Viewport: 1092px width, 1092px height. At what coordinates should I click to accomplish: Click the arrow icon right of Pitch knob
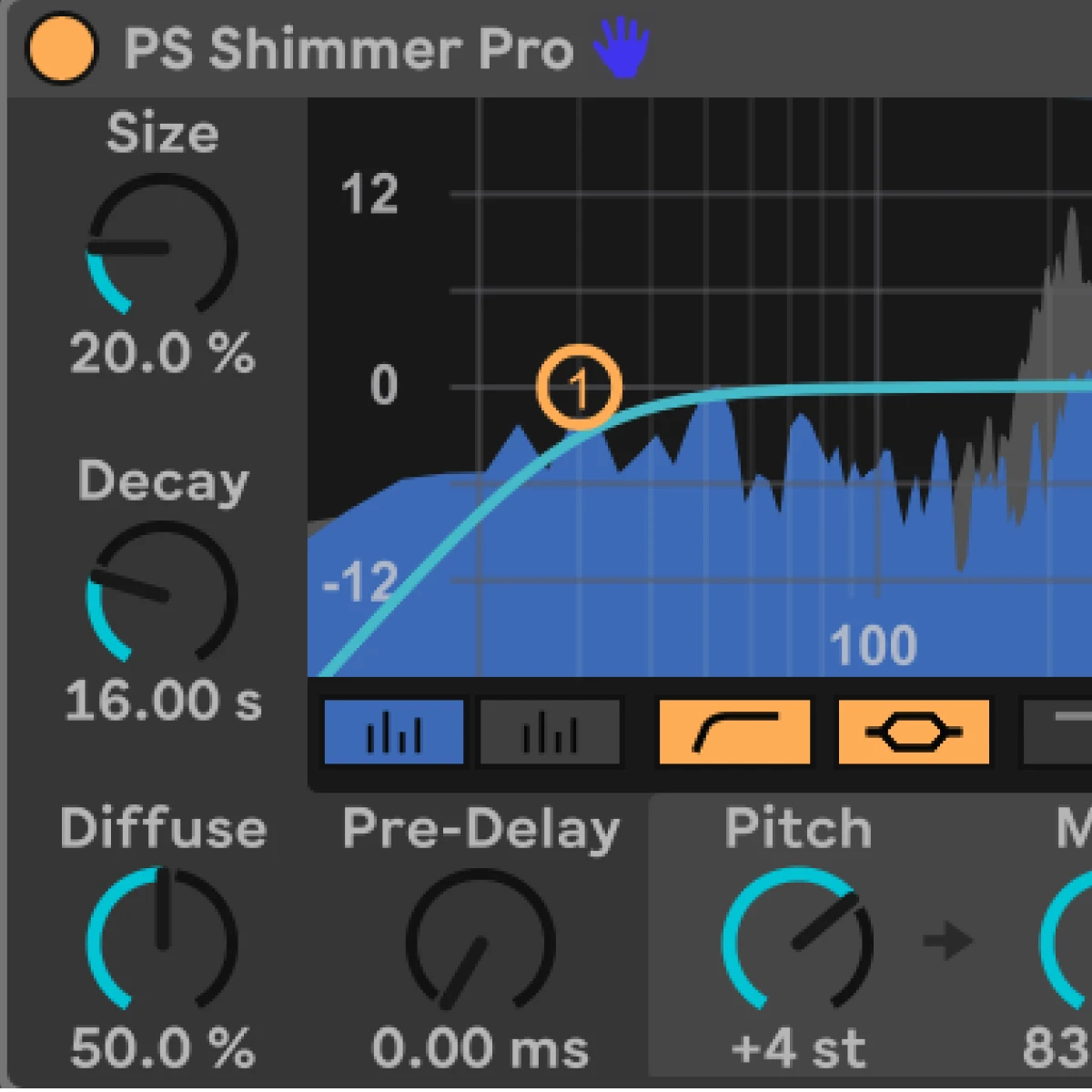(947, 941)
